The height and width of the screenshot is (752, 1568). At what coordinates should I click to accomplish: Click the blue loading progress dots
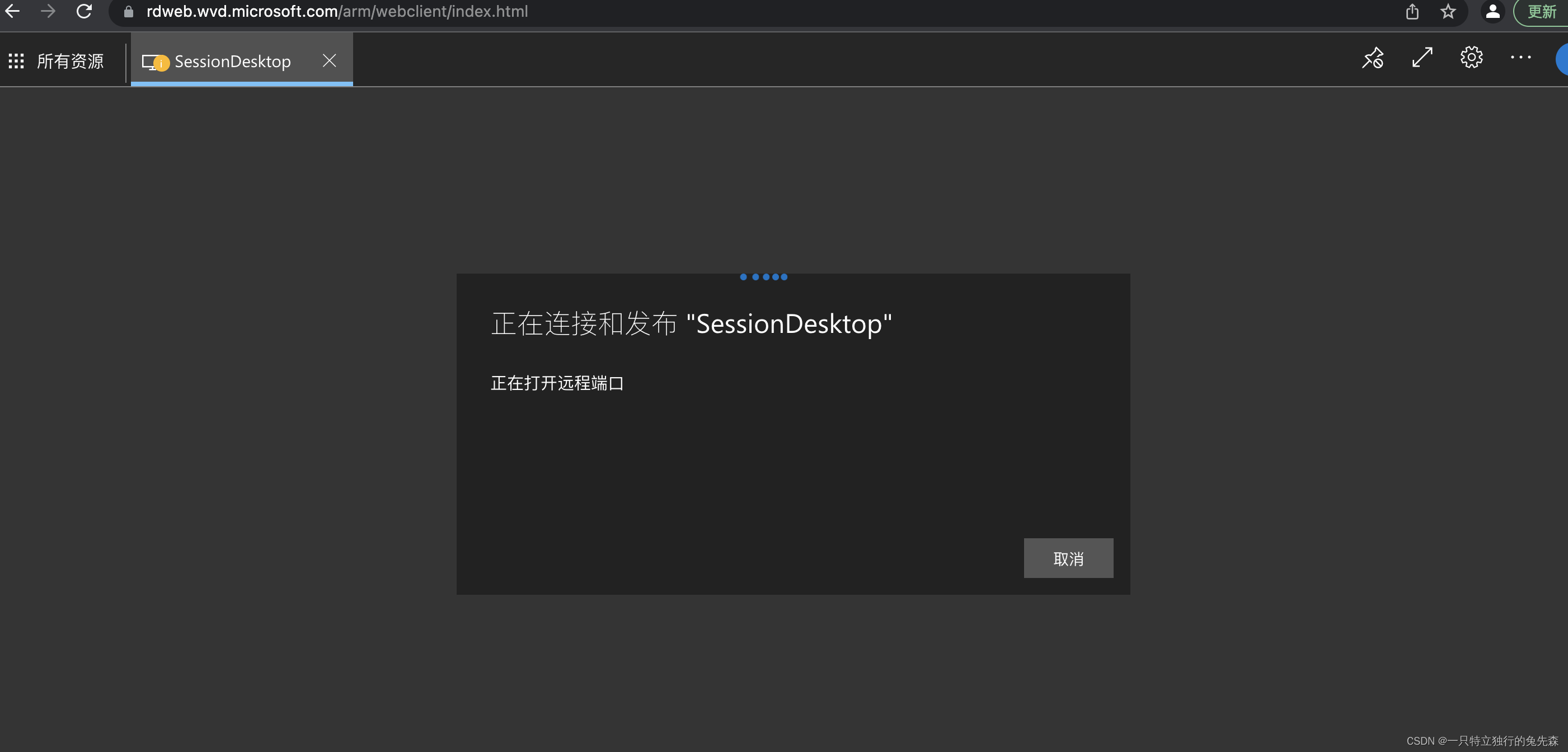coord(763,277)
